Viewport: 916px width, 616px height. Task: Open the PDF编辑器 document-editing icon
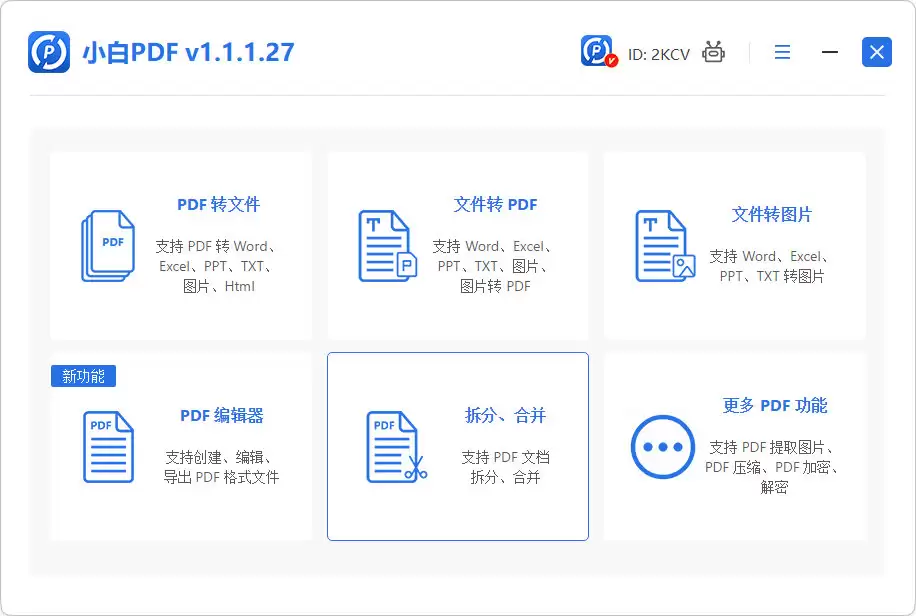pos(107,447)
